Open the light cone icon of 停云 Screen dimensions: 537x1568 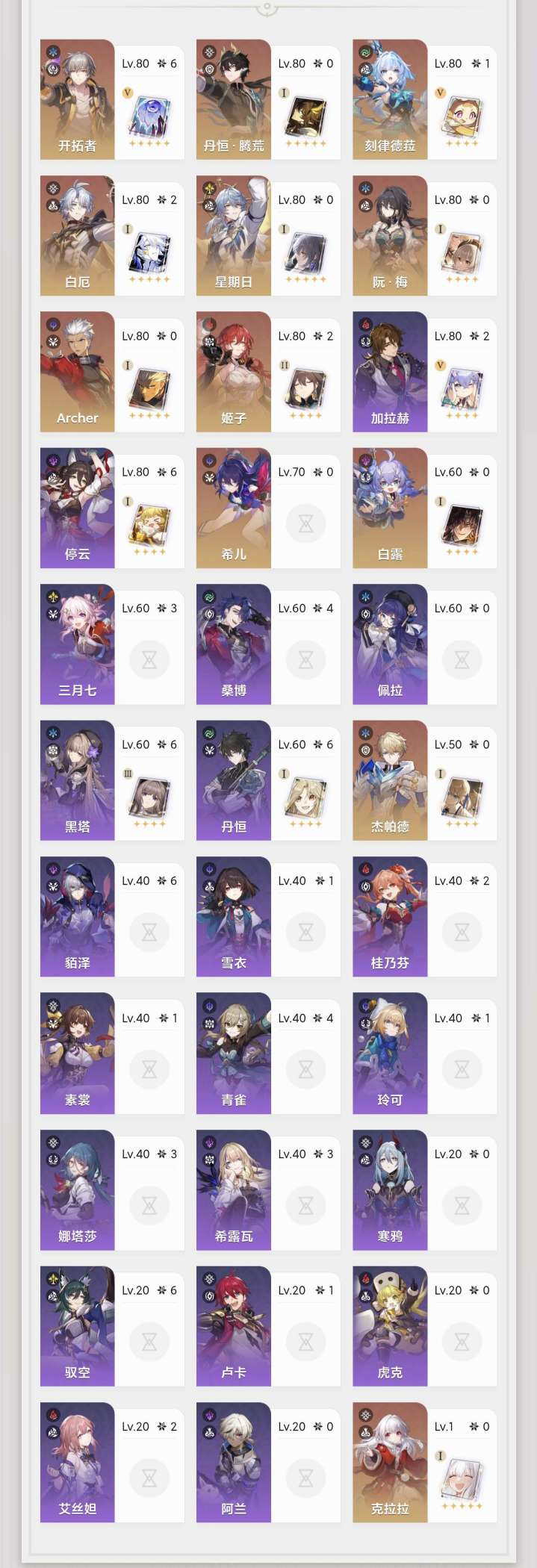(149, 525)
